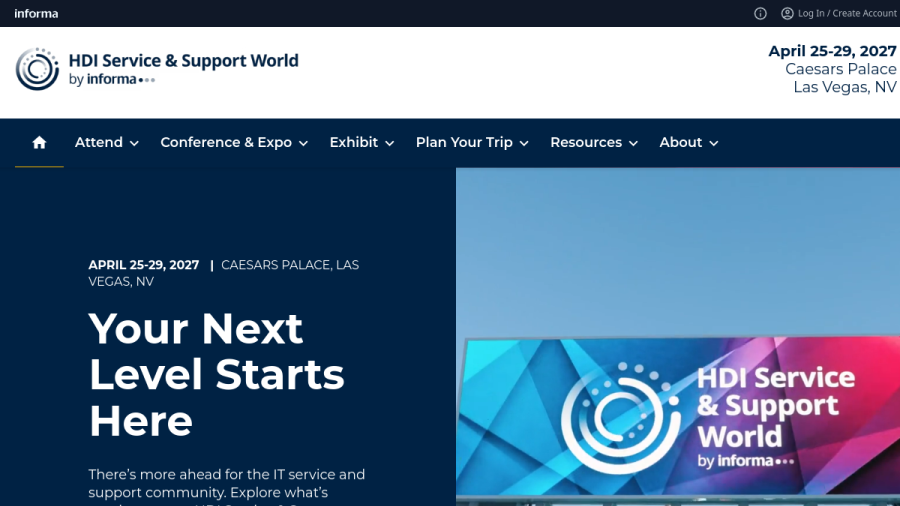Click Log In / Create Account
The image size is (900, 506).
847,13
